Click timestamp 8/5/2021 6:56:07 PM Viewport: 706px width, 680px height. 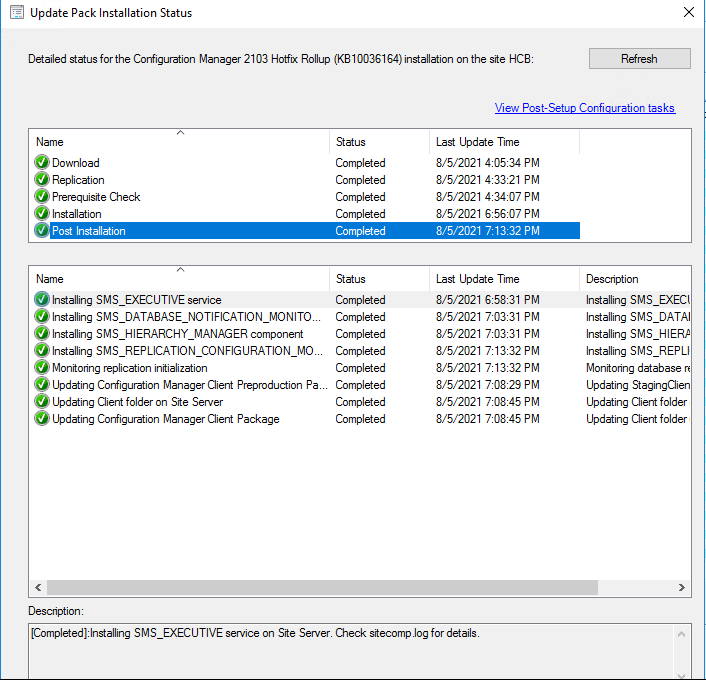488,213
